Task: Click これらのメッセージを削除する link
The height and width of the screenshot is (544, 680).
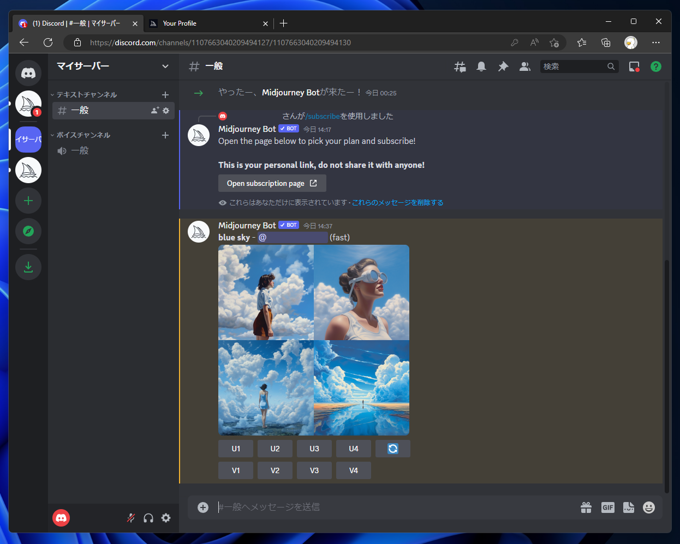Action: click(397, 203)
